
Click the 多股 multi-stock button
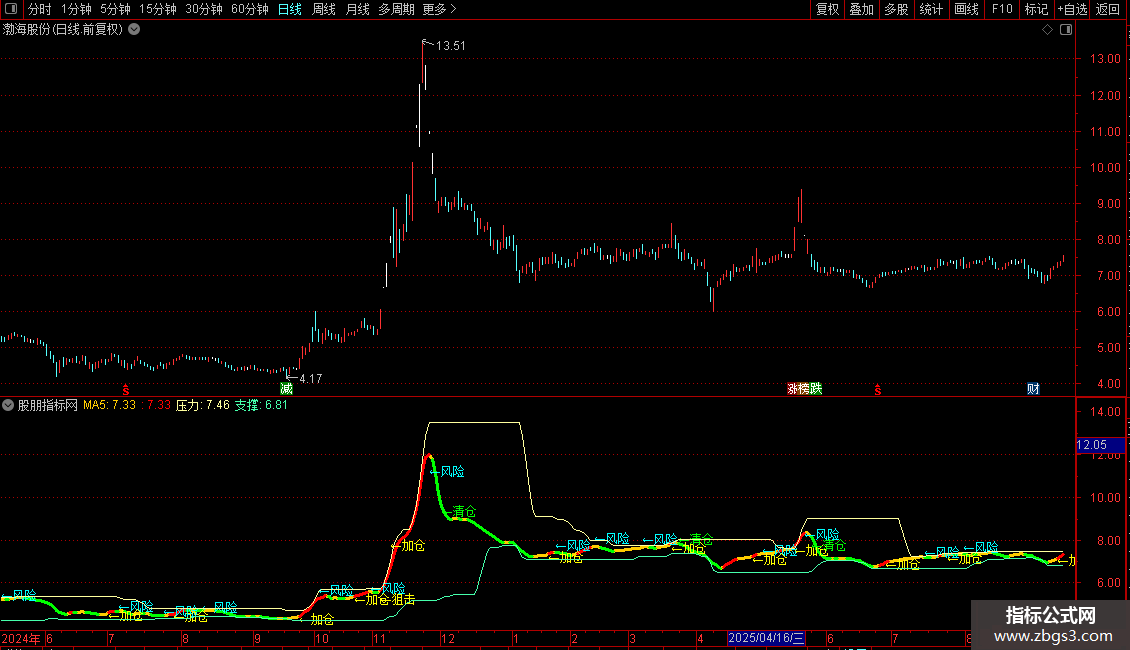(896, 9)
